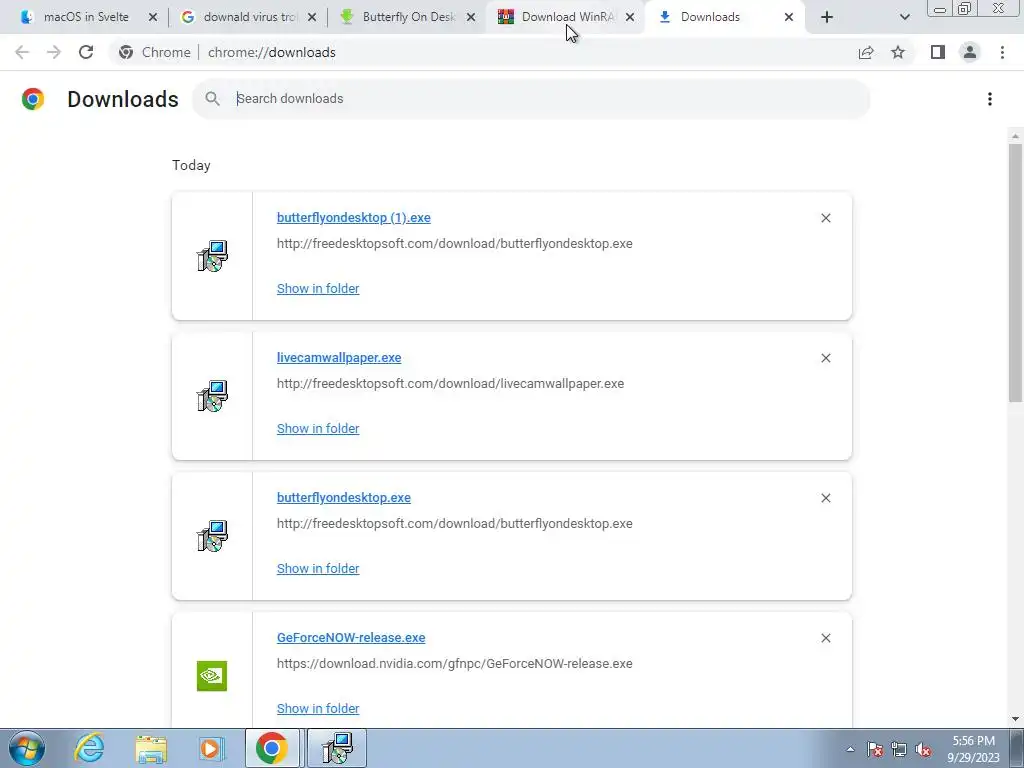Screen dimensions: 1024x768
Task: Click the browser forward arrow
Action: (54, 52)
